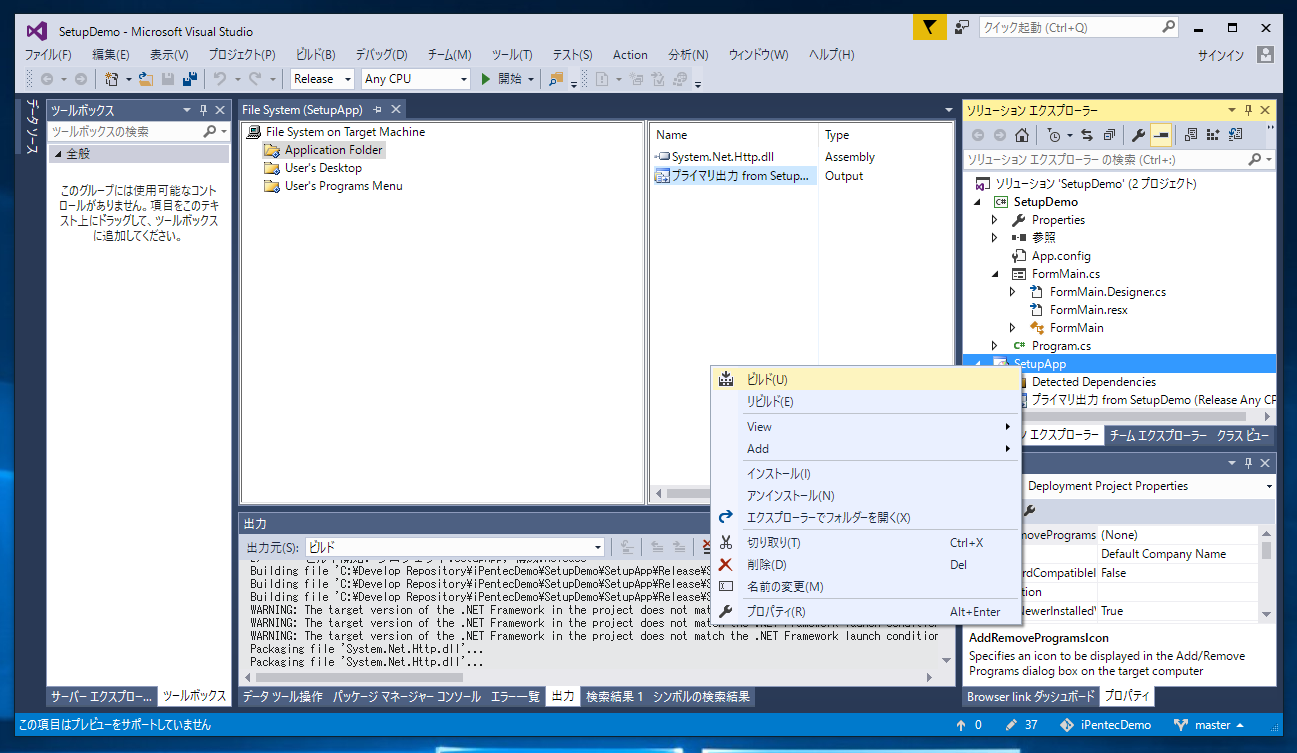Switch to the サーバー エクスプローラー tab
The width and height of the screenshot is (1297, 753).
pos(102,697)
